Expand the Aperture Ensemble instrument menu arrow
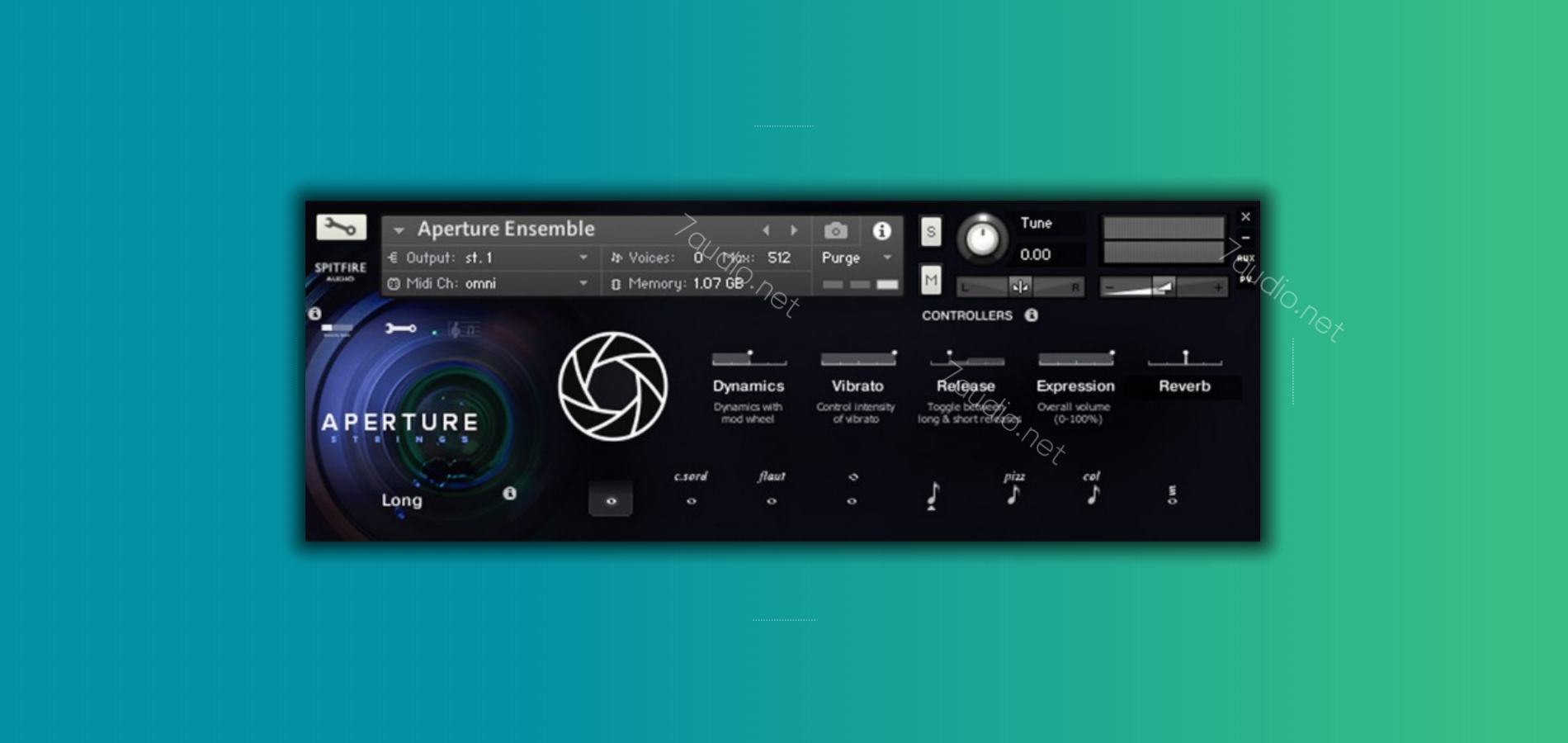Screen dimensions: 1568x743 coord(399,230)
